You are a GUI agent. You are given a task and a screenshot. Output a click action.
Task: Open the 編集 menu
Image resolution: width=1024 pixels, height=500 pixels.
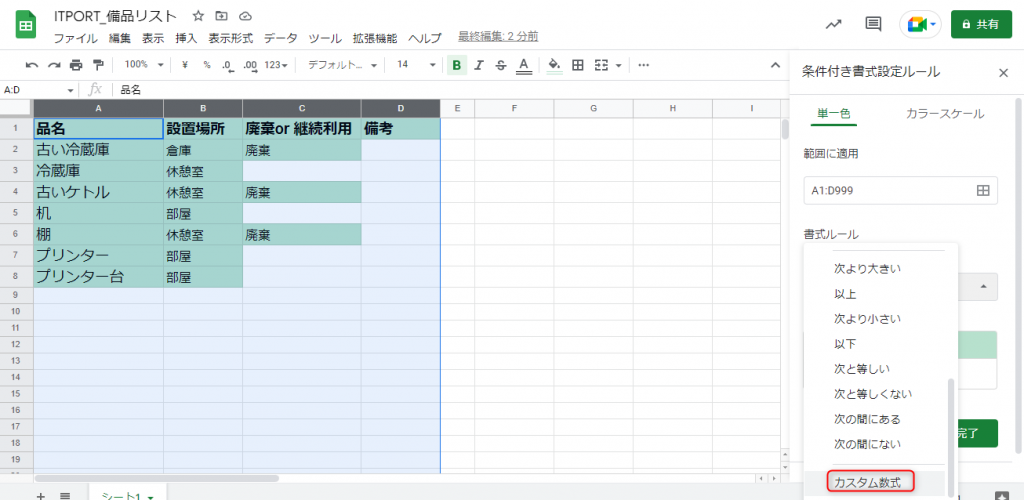click(120, 38)
